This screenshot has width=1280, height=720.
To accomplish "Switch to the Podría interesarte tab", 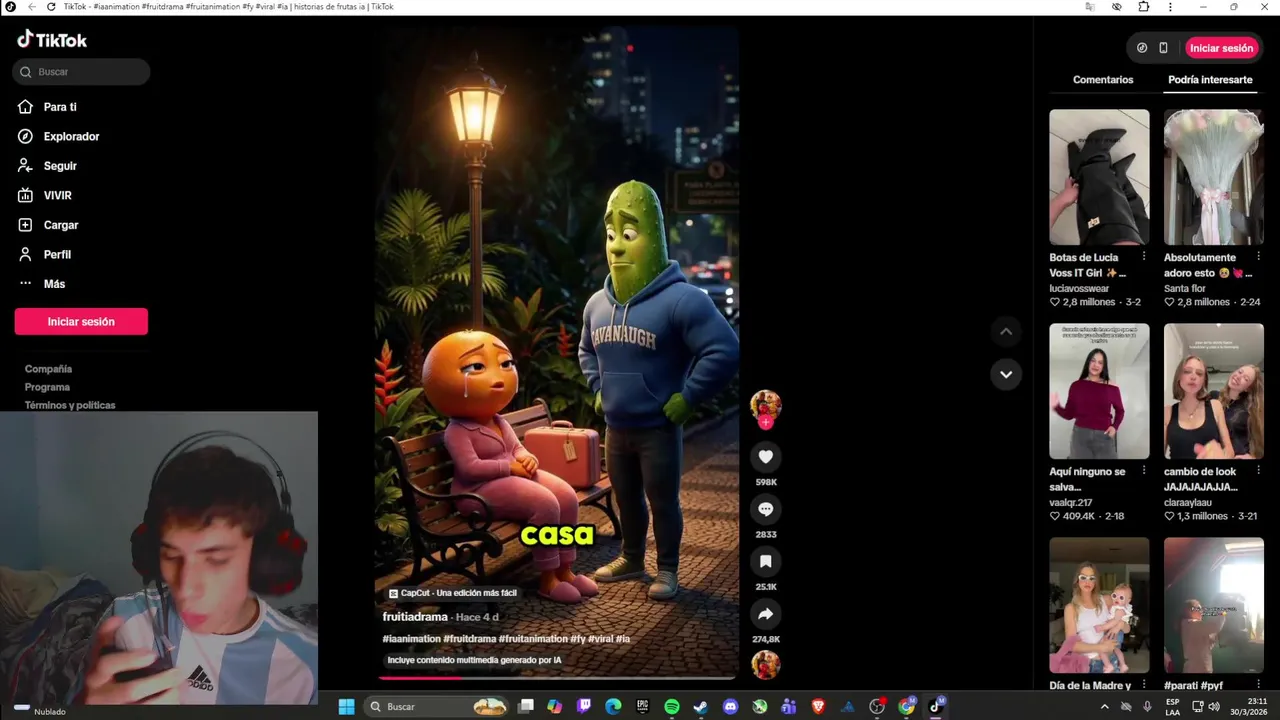I will (x=1210, y=80).
